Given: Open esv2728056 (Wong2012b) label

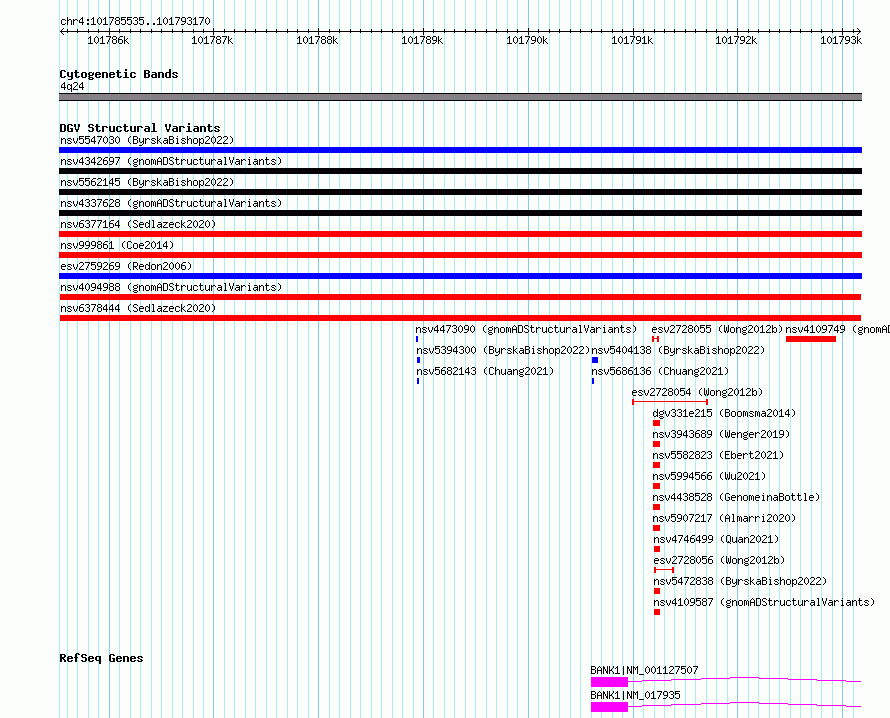Looking at the screenshot, I should coord(719,560).
